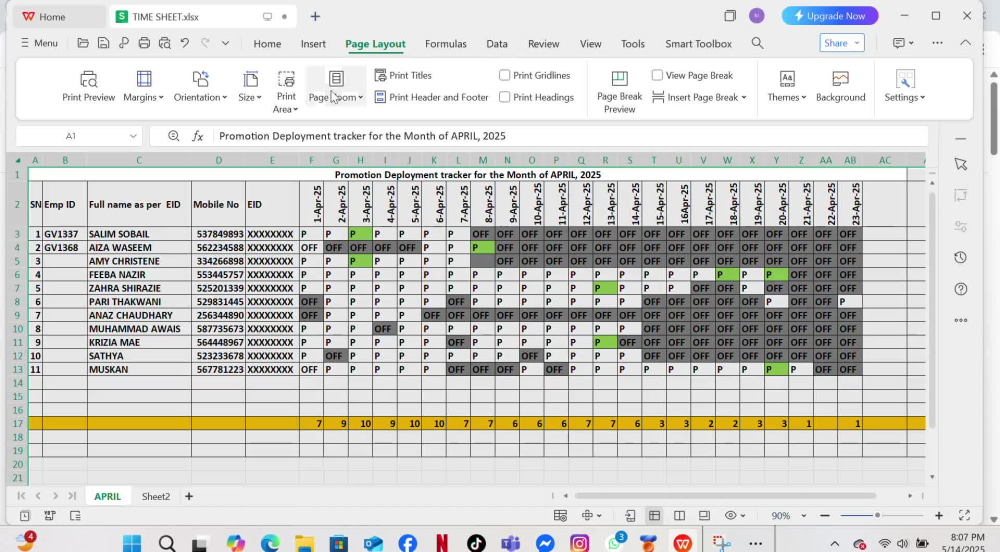Open Page Break Preview
Viewport: 1000px width, 552px height.
[619, 92]
